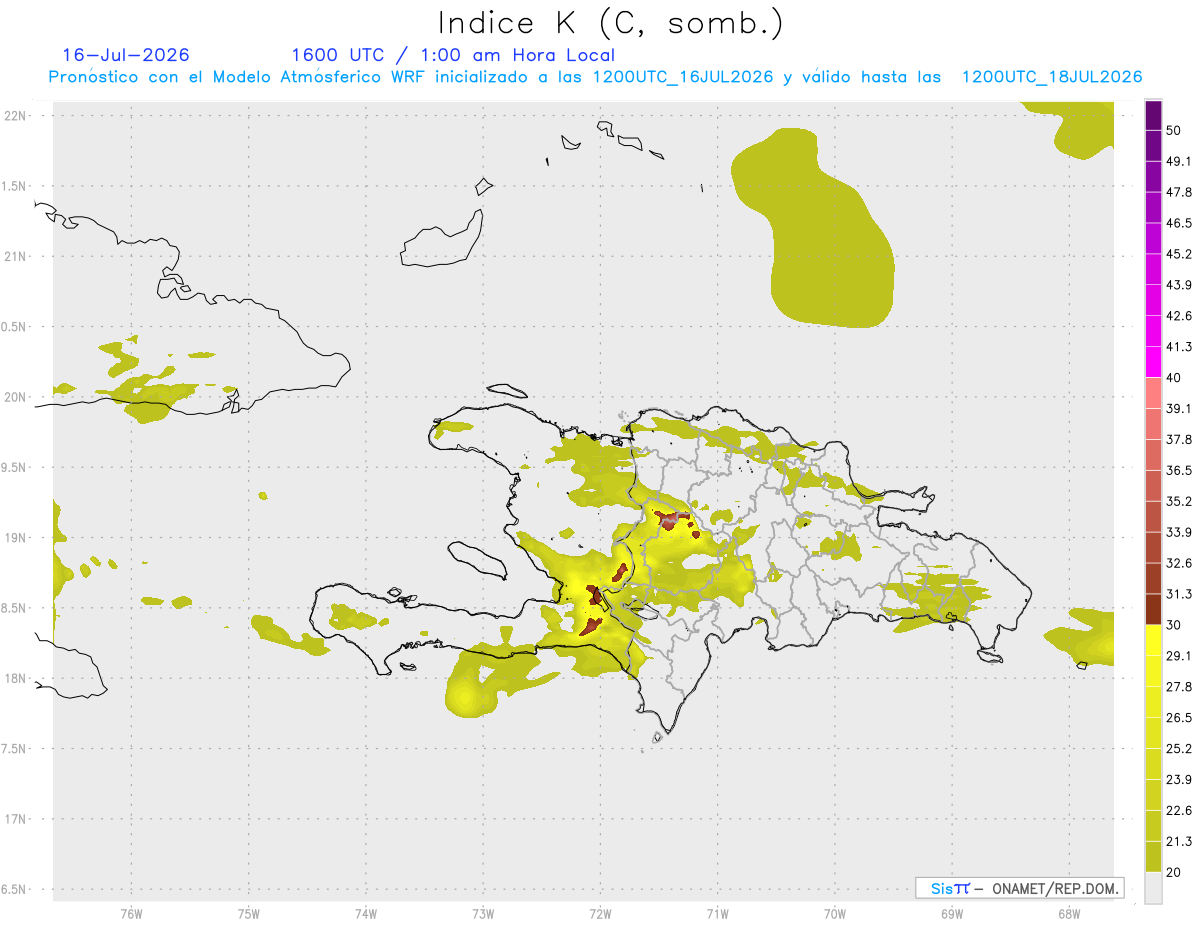Click the colorbar value '42.6'
The image size is (1200, 927).
tap(1179, 316)
